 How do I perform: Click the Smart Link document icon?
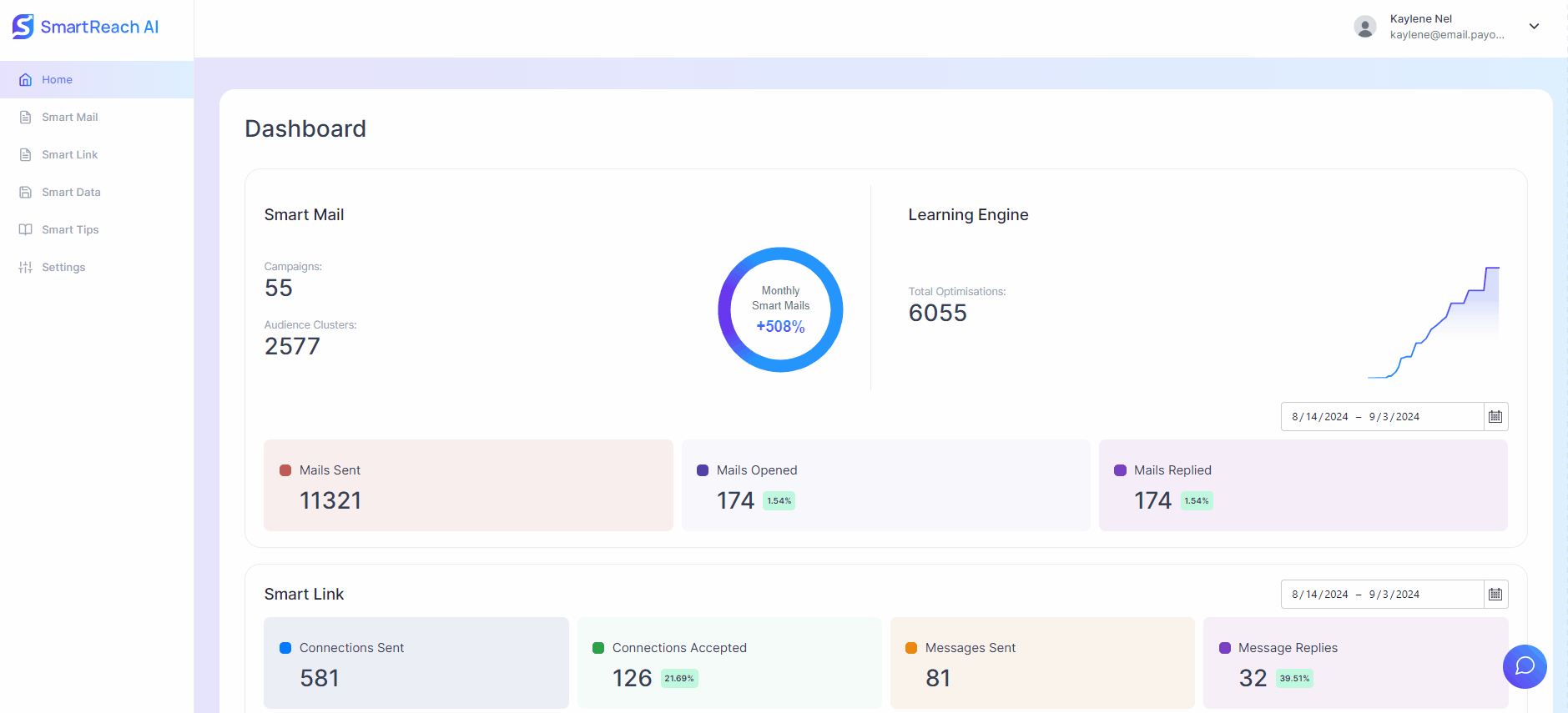26,155
